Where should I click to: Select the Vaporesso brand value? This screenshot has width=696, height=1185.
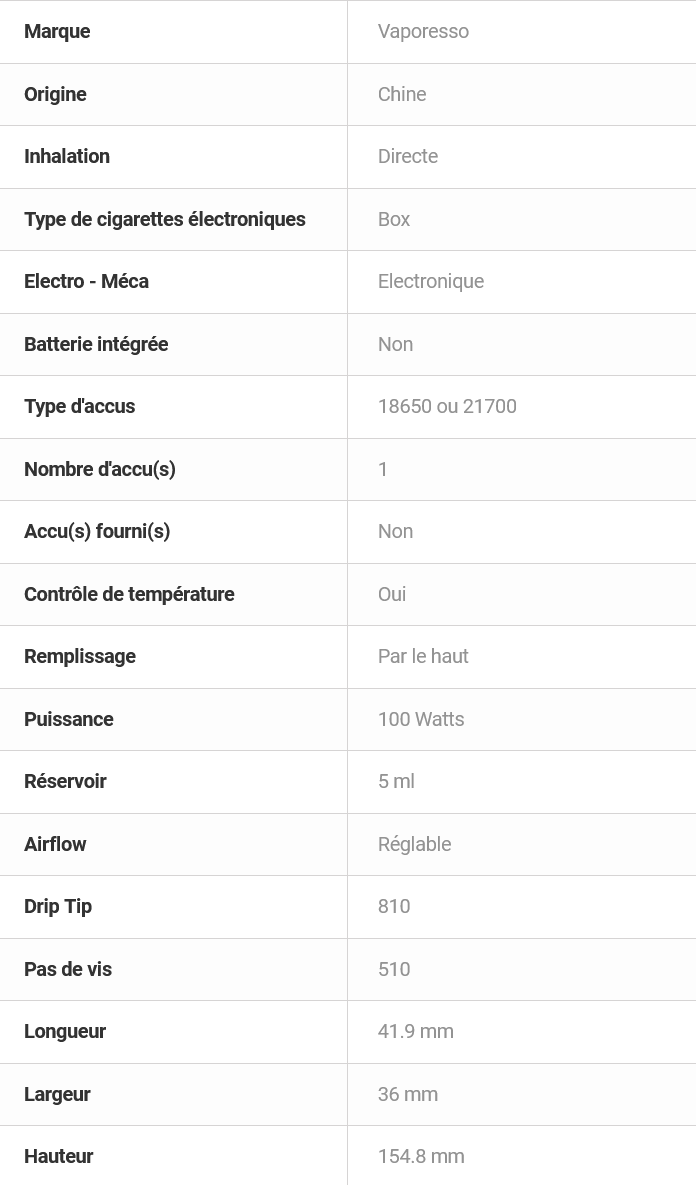pos(423,31)
